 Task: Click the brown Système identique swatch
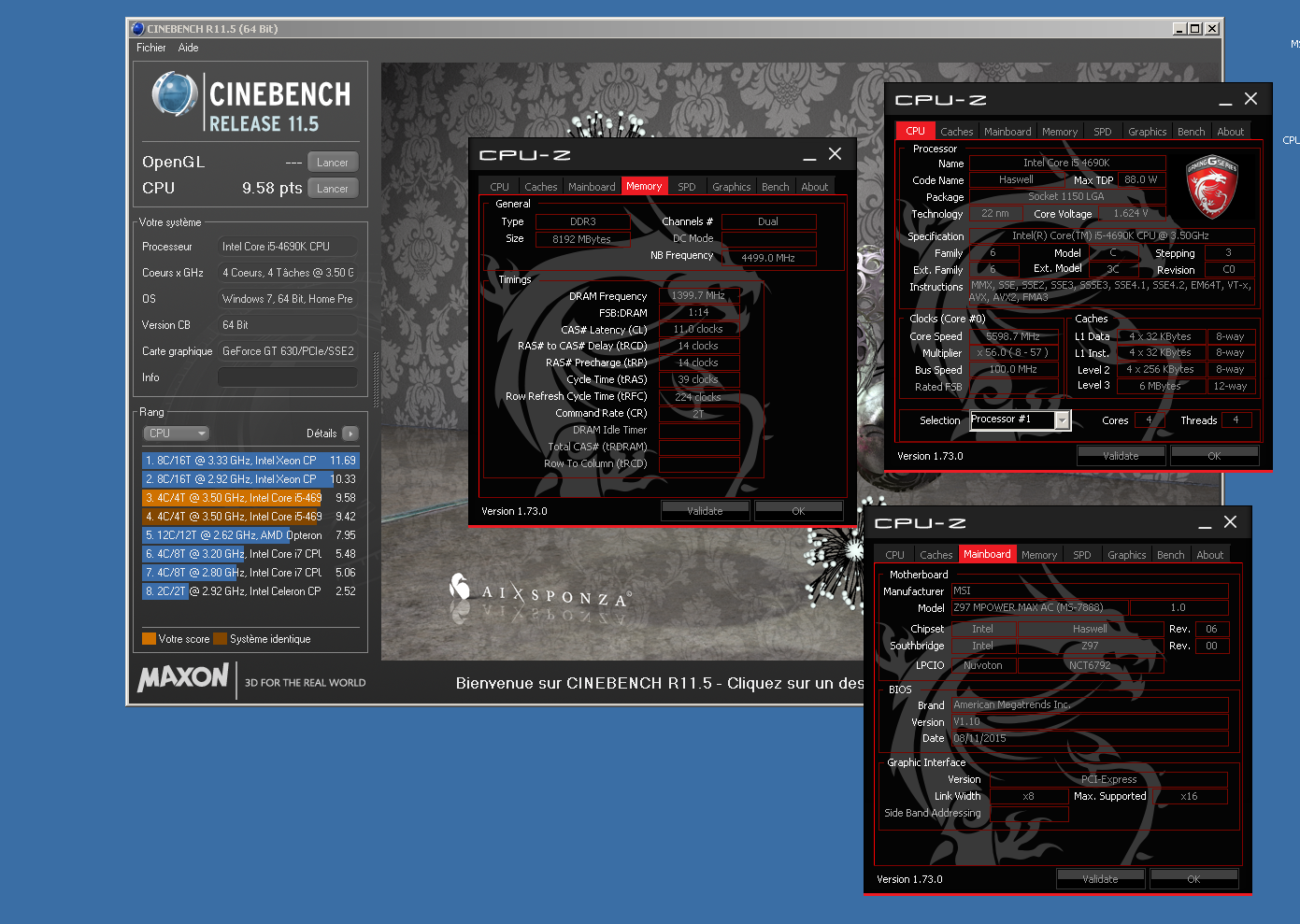(x=220, y=639)
